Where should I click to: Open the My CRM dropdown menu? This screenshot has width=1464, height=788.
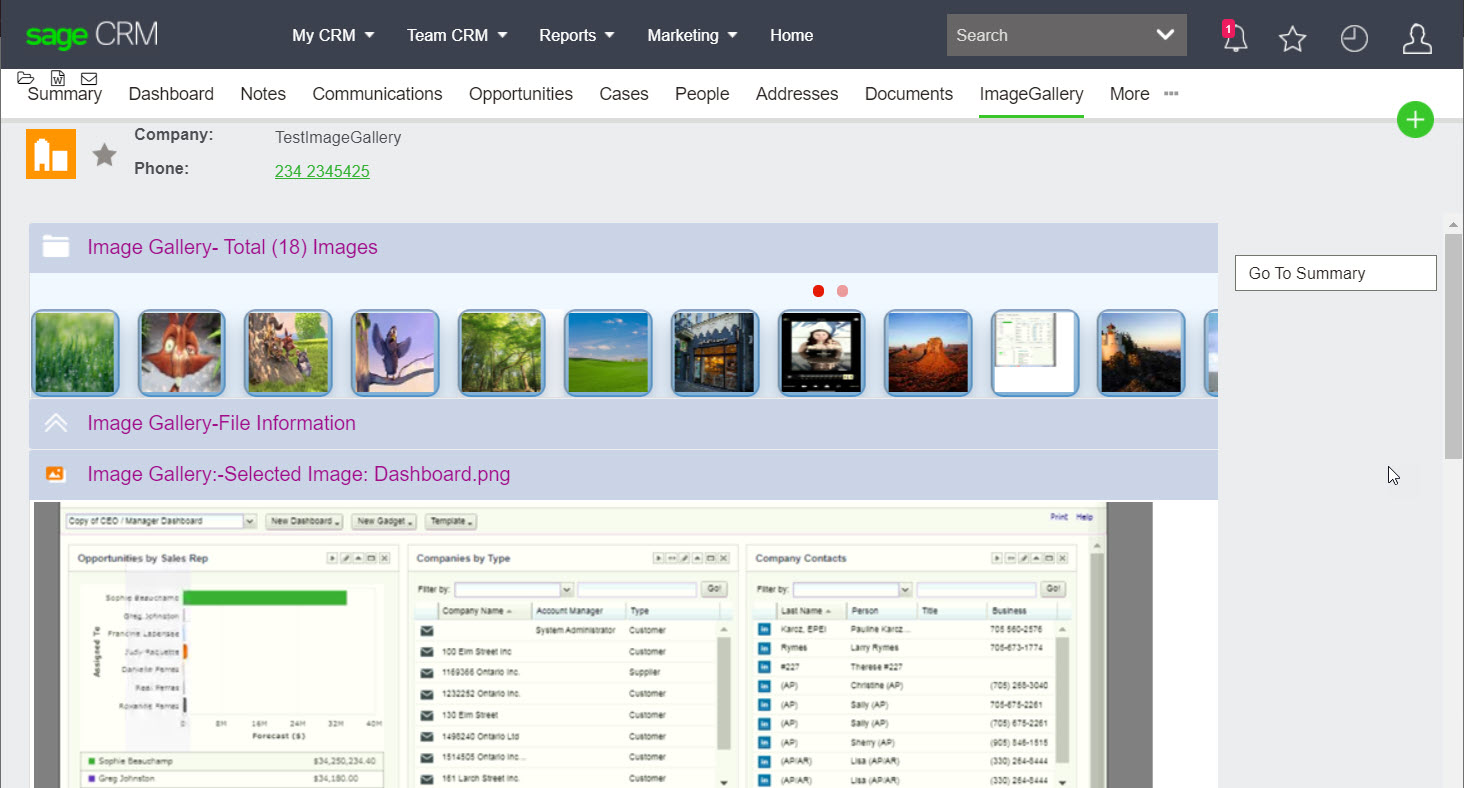(x=333, y=35)
